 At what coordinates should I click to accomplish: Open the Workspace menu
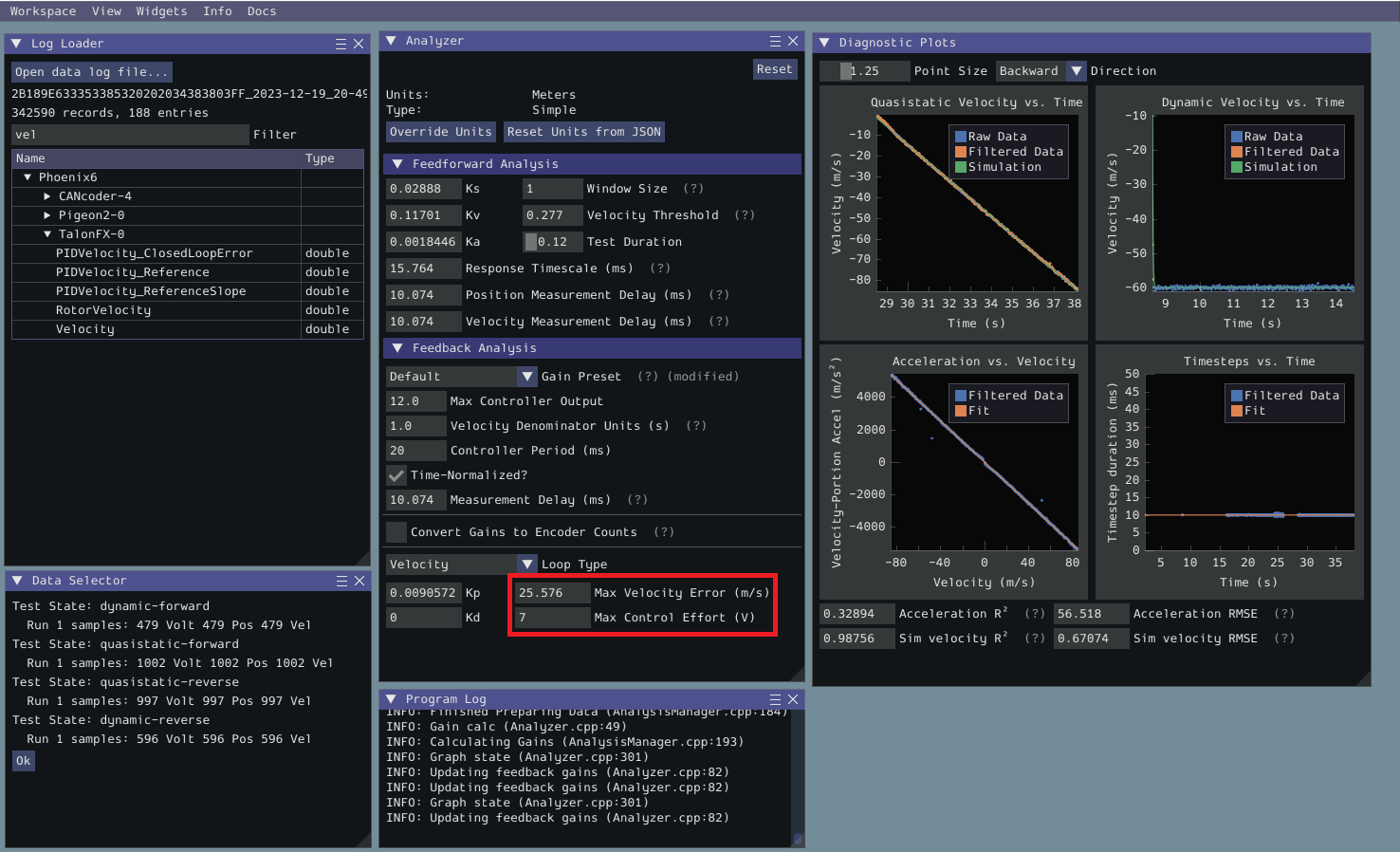coord(43,11)
